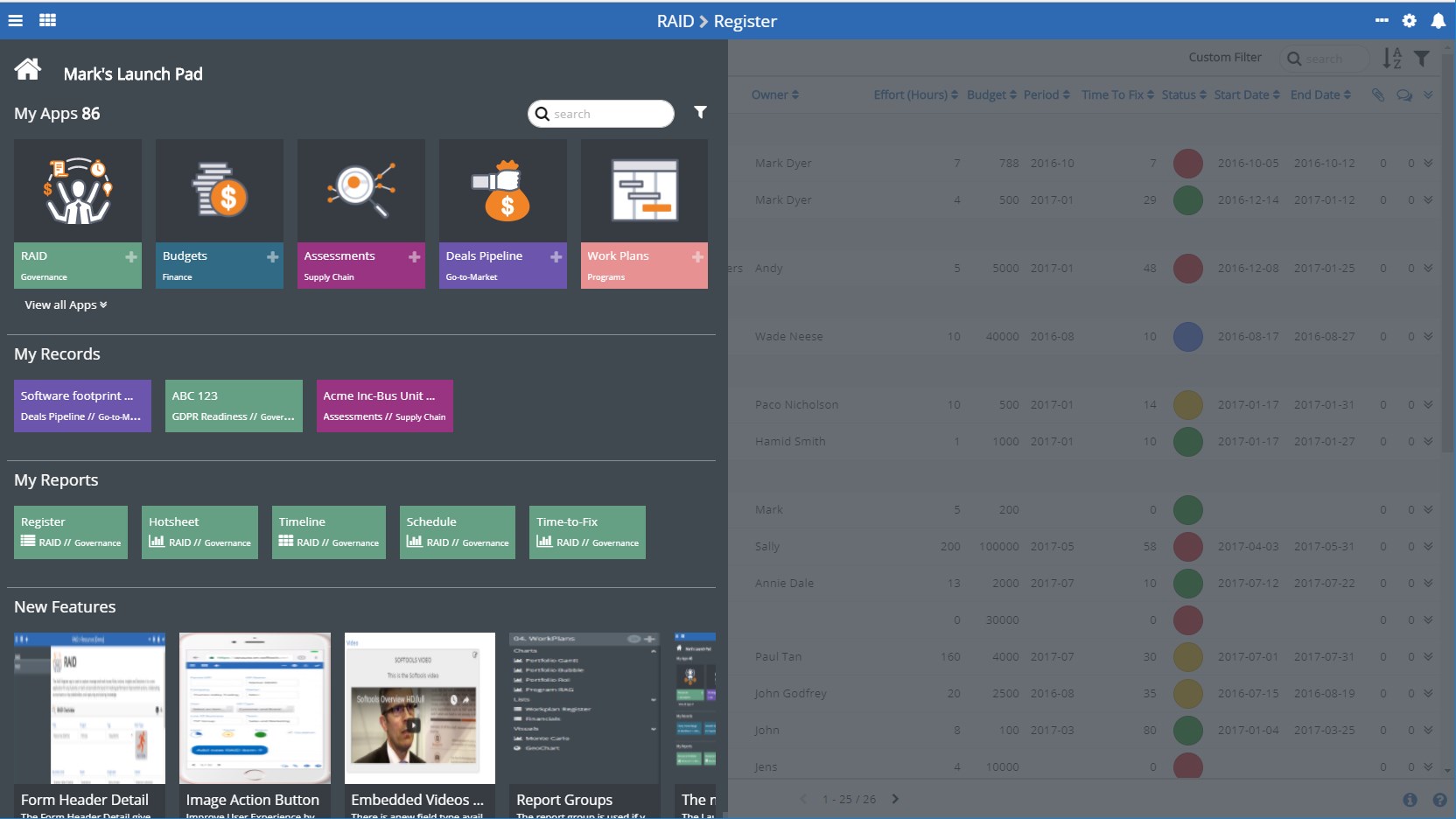The width and height of the screenshot is (1456, 819).
Task: Sort register by Owner column
Action: pyautogui.click(x=775, y=94)
